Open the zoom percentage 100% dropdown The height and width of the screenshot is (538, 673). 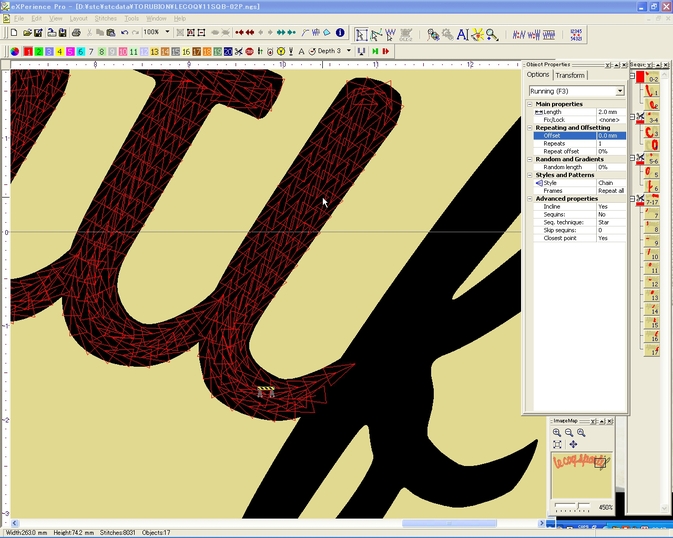pyautogui.click(x=167, y=32)
